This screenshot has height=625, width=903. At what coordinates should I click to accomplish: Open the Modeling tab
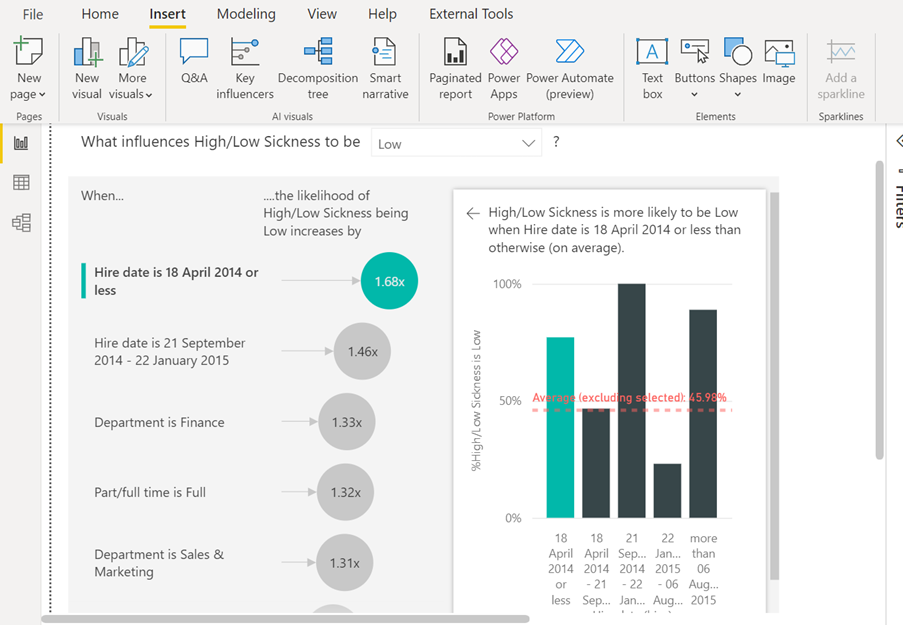246,14
